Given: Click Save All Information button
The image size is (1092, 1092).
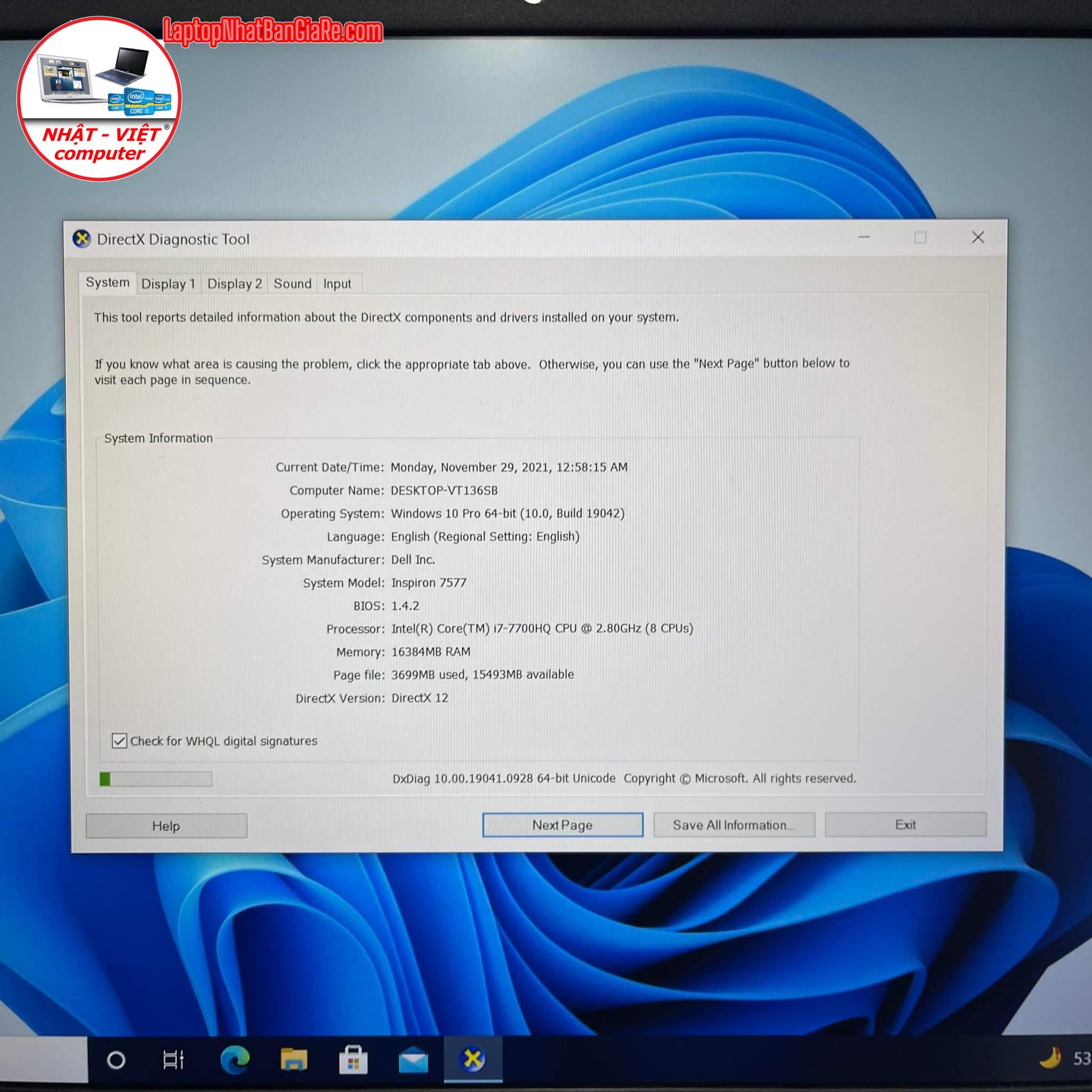Looking at the screenshot, I should pos(734,825).
